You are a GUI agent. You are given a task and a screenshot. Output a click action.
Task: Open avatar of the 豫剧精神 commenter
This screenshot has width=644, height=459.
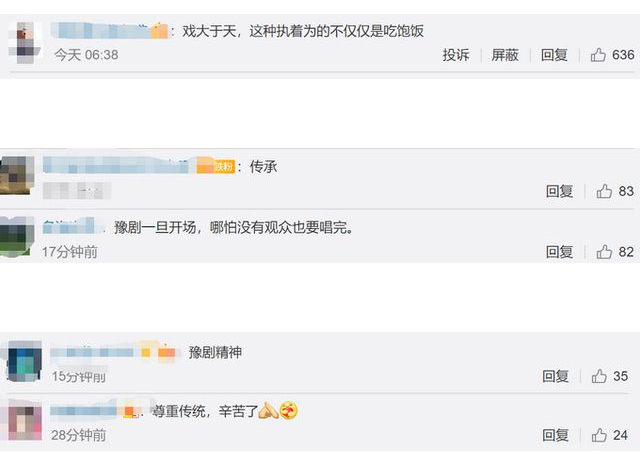click(x=22, y=361)
